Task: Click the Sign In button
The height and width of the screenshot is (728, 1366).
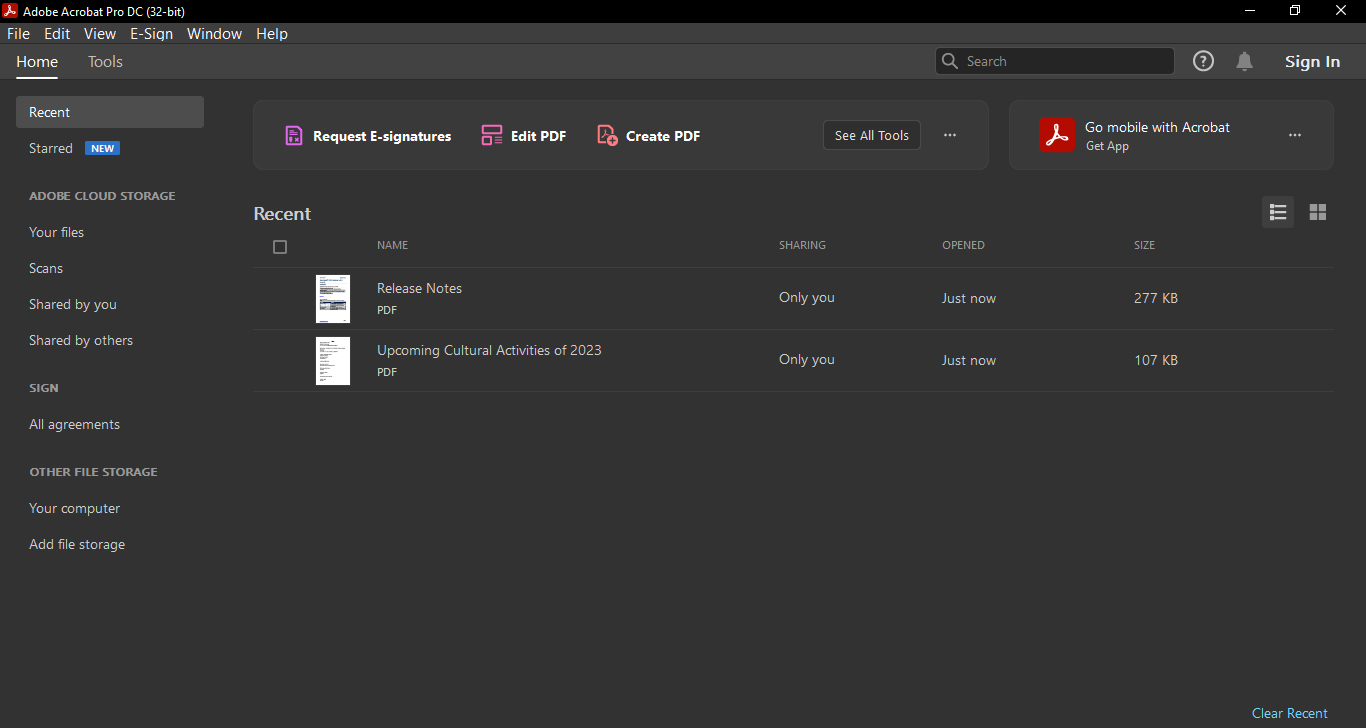Action: (x=1312, y=62)
